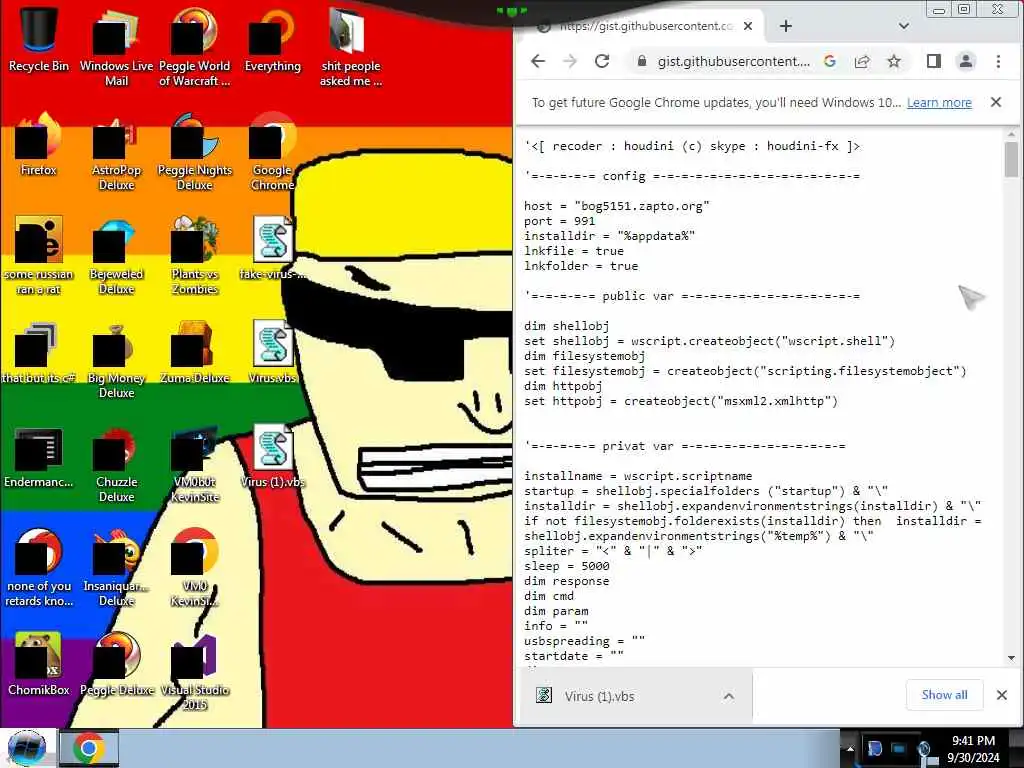Select the VM0 KevinSi... Chrome shortcut
Screen dimensions: 1024x768
coord(195,568)
